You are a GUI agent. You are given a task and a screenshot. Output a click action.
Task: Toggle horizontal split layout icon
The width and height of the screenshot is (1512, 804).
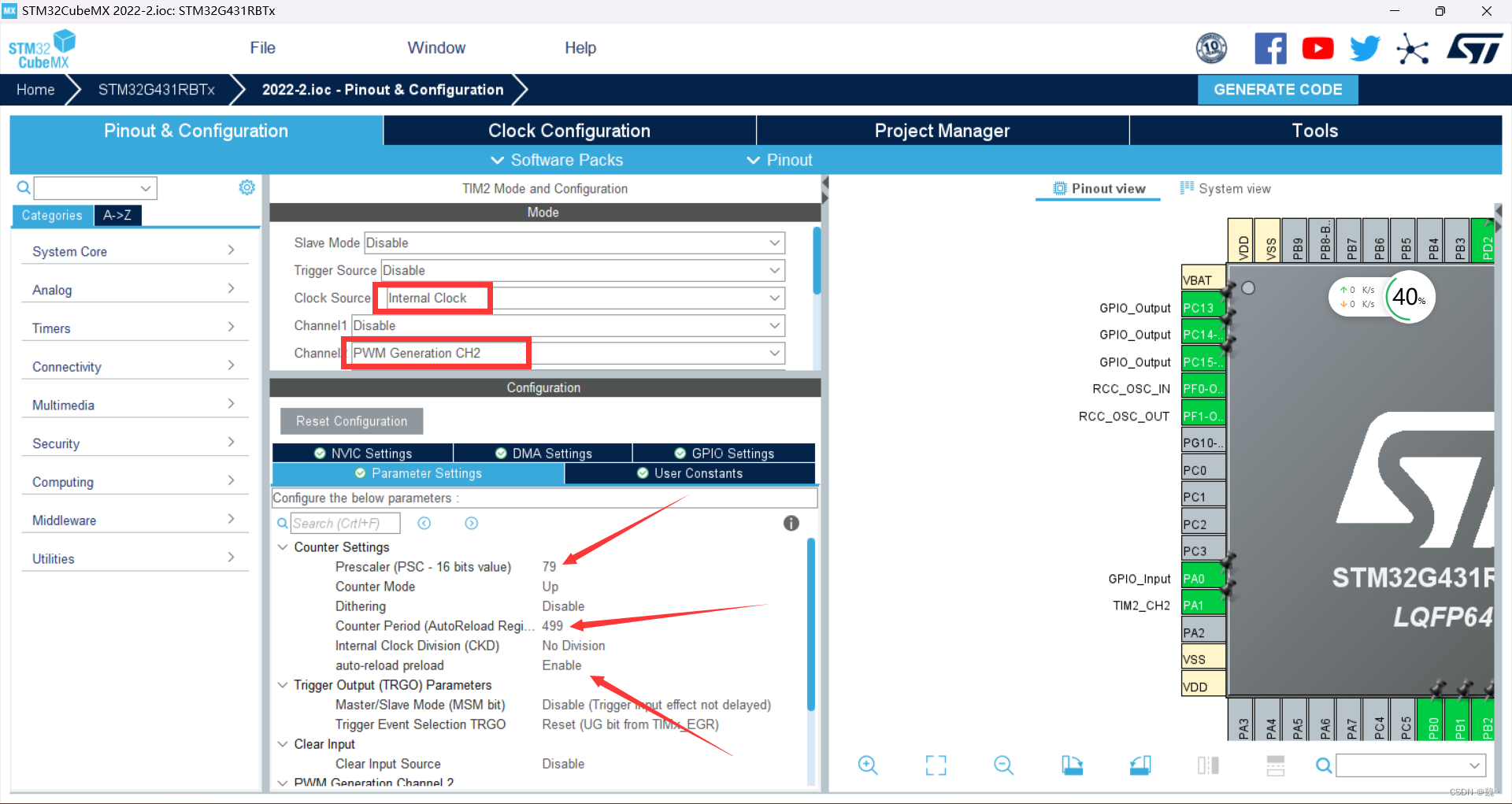(x=1276, y=765)
